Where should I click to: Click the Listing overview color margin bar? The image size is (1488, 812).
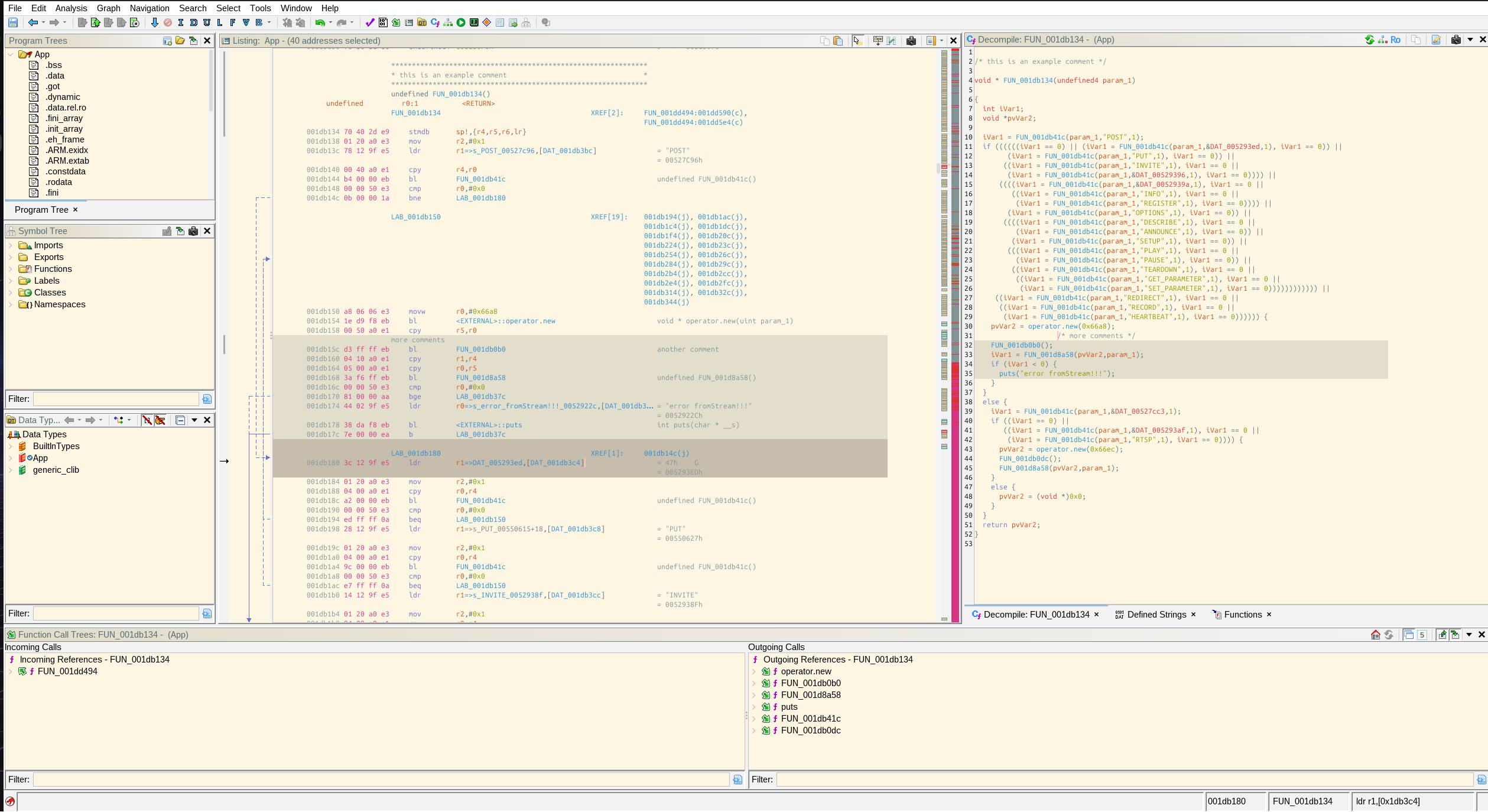[955, 334]
